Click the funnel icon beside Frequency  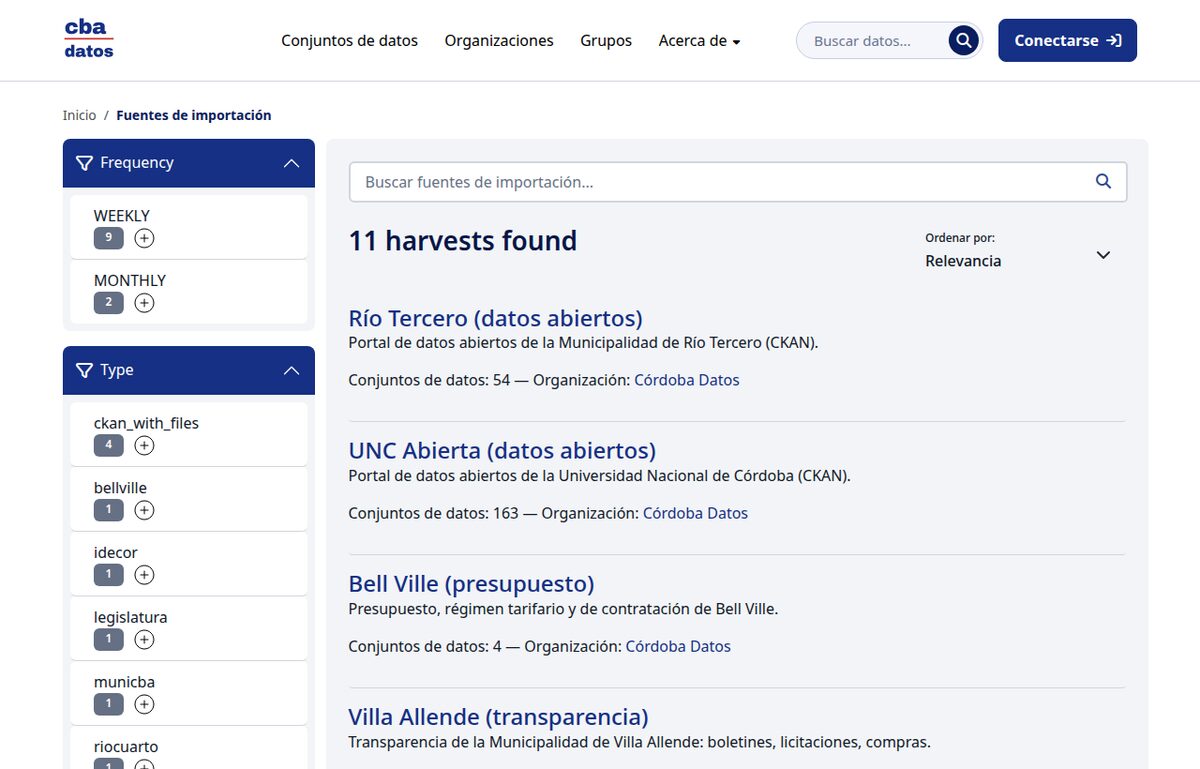tap(84, 163)
